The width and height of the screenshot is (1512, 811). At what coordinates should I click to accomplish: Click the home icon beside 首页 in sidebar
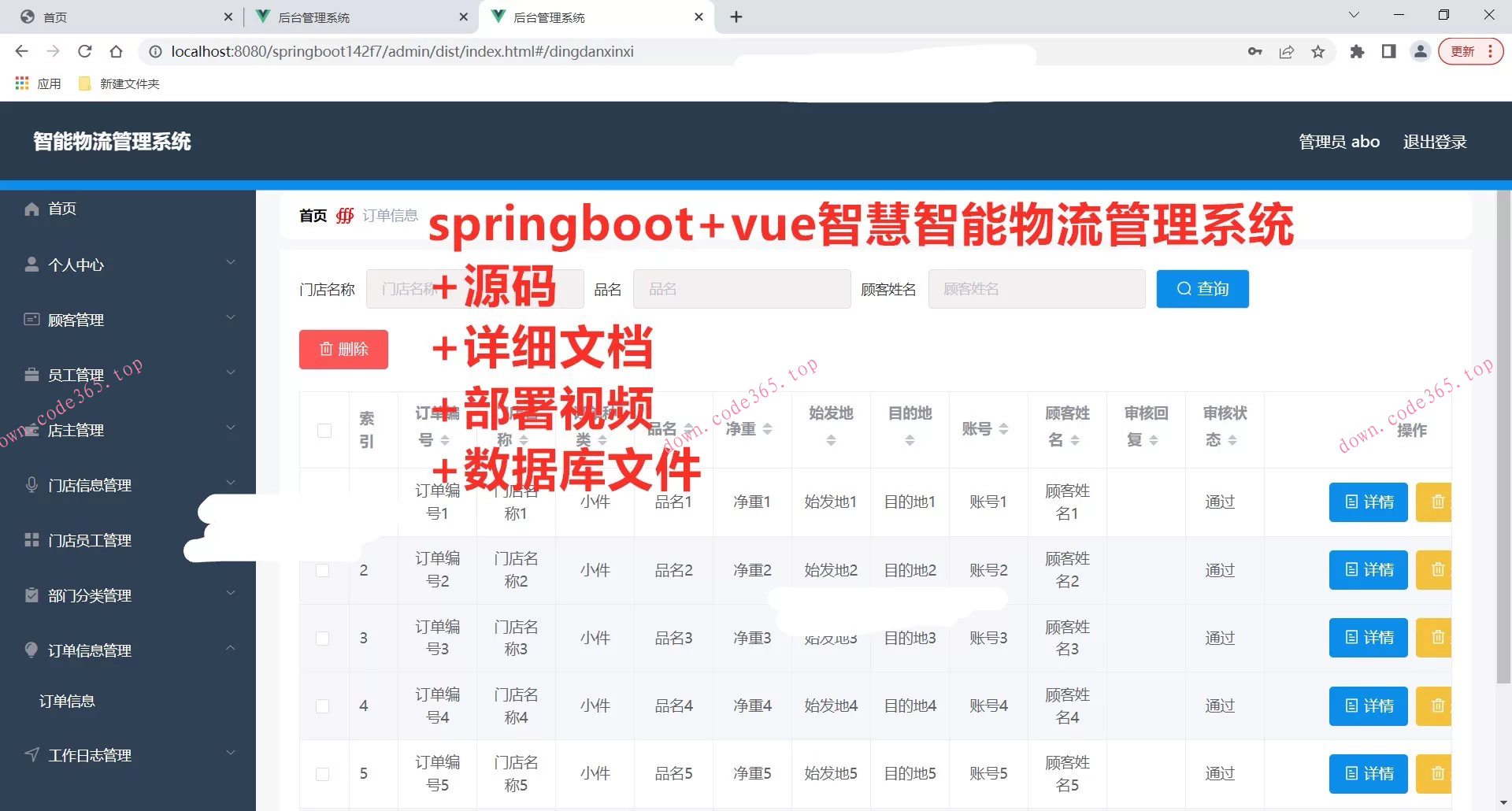pyautogui.click(x=31, y=209)
